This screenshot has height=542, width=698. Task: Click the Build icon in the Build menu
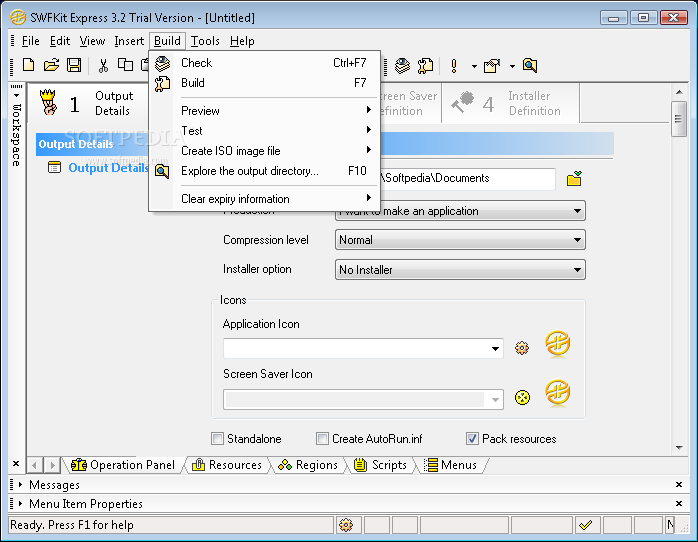coord(162,83)
